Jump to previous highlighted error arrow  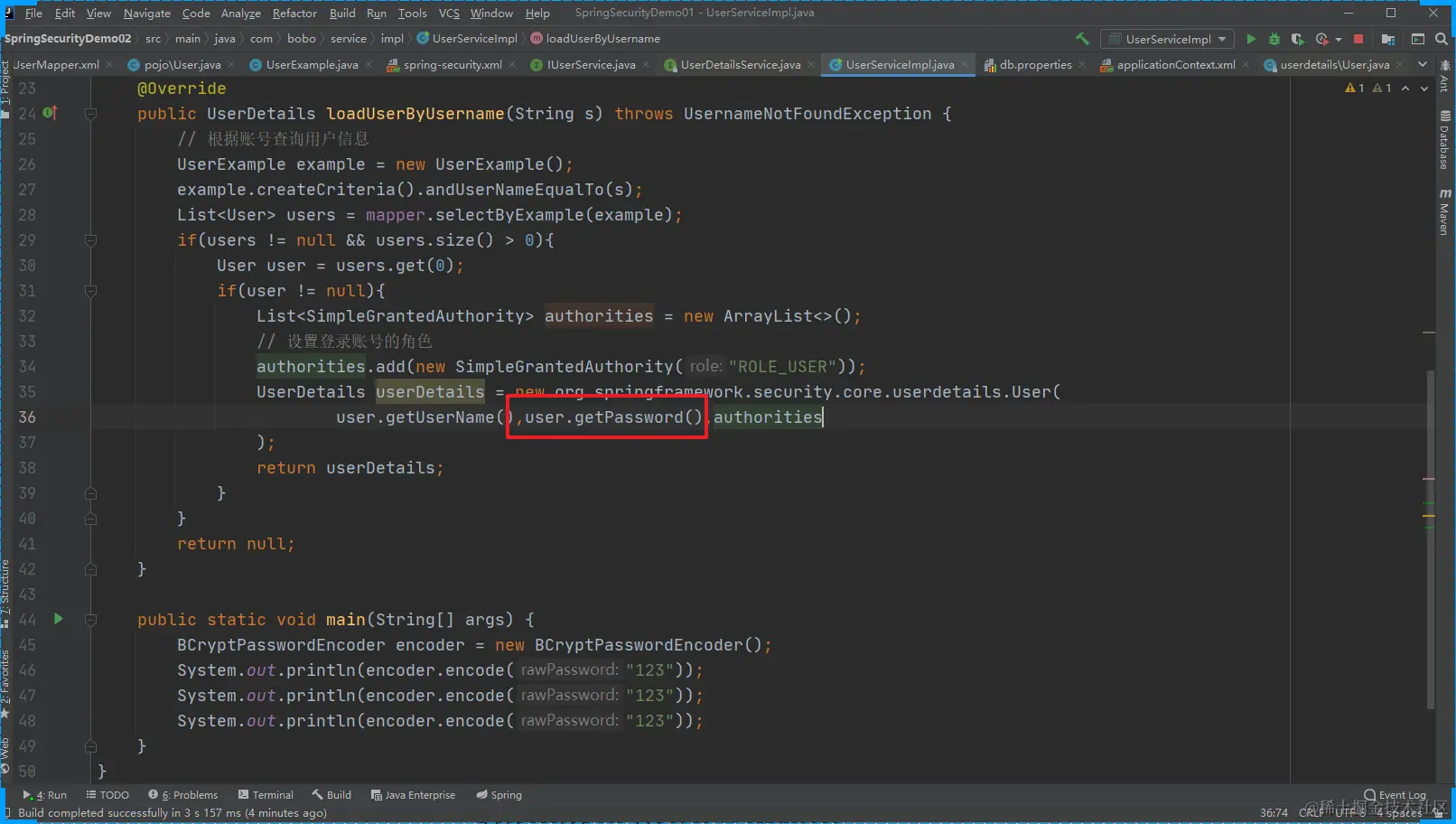(x=1405, y=89)
